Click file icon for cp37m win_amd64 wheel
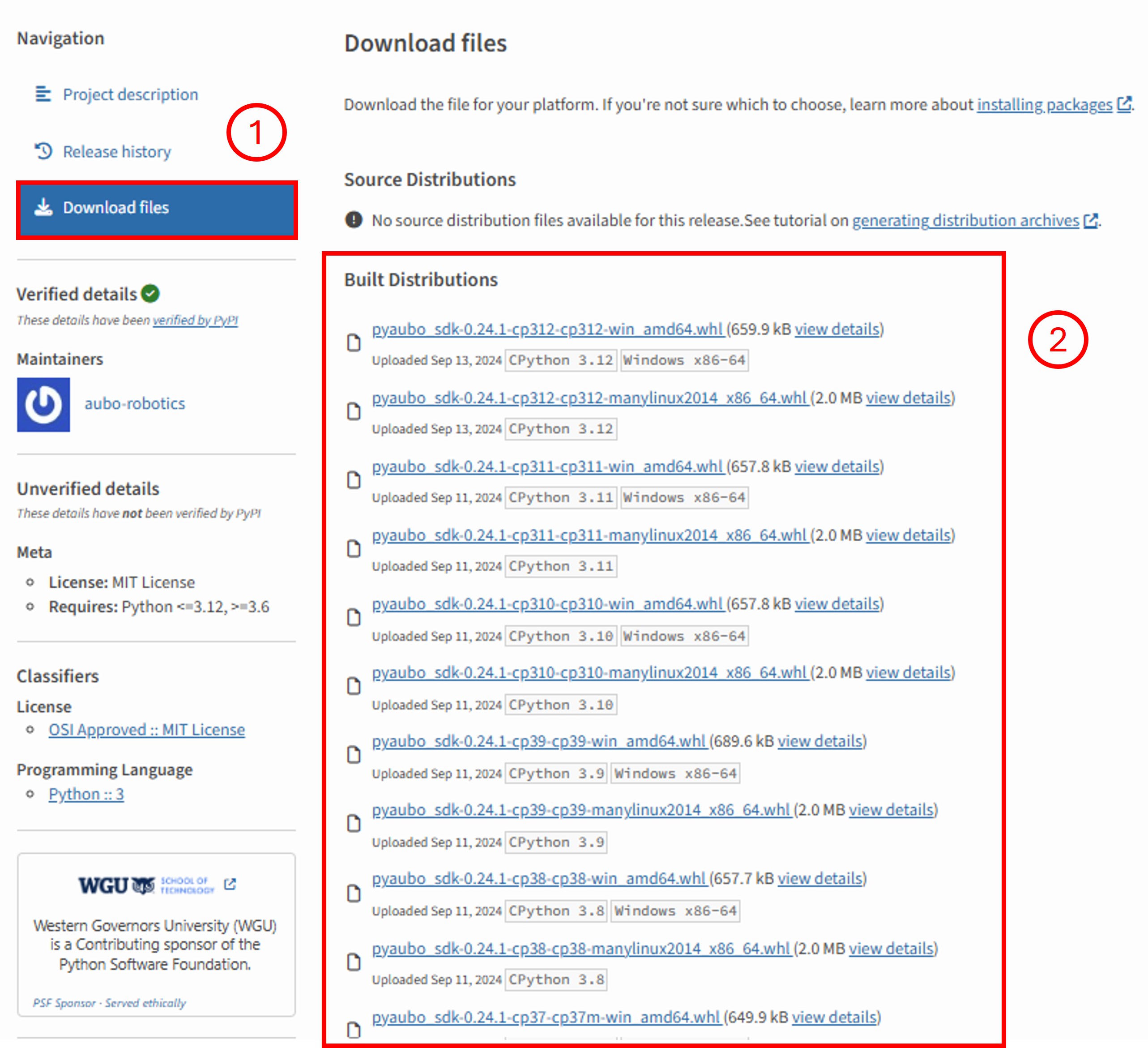 [354, 1030]
